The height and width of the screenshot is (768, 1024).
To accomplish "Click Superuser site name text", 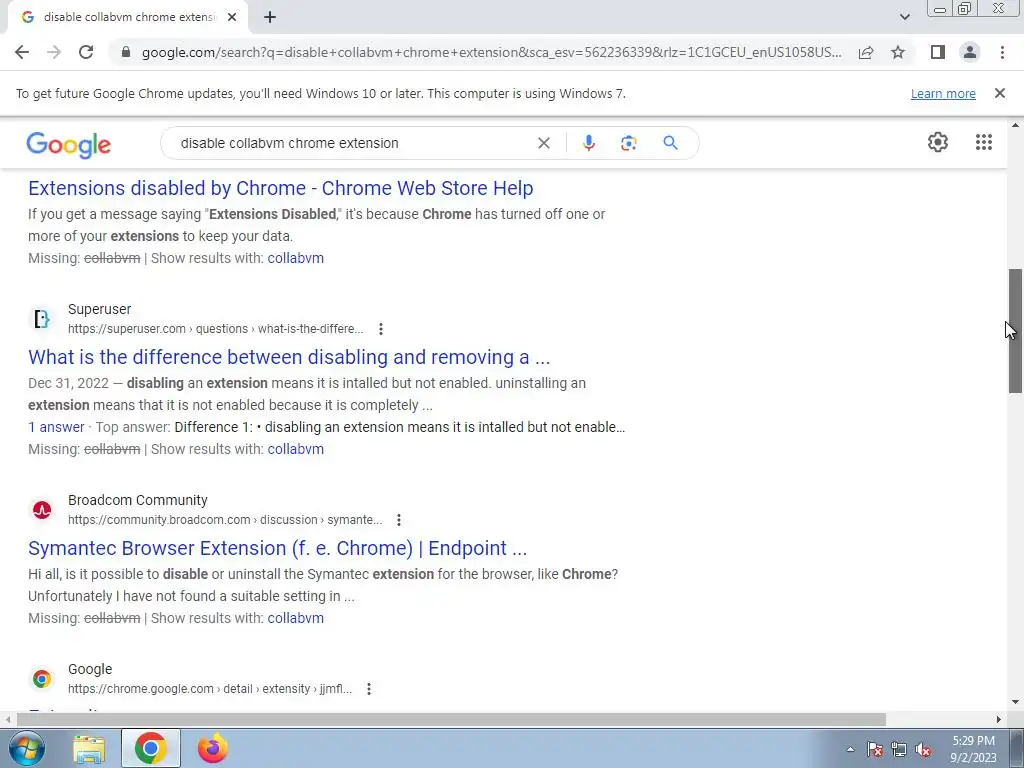I will tap(99, 310).
